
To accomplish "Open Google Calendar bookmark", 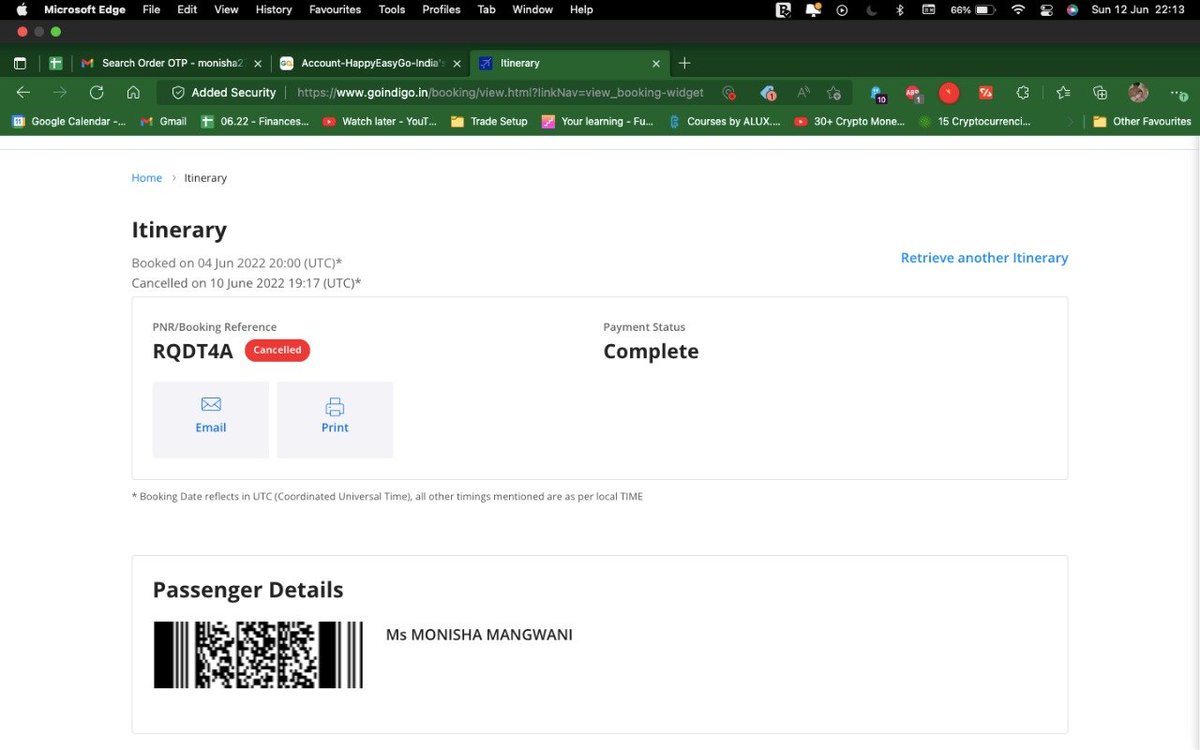I will pos(69,121).
